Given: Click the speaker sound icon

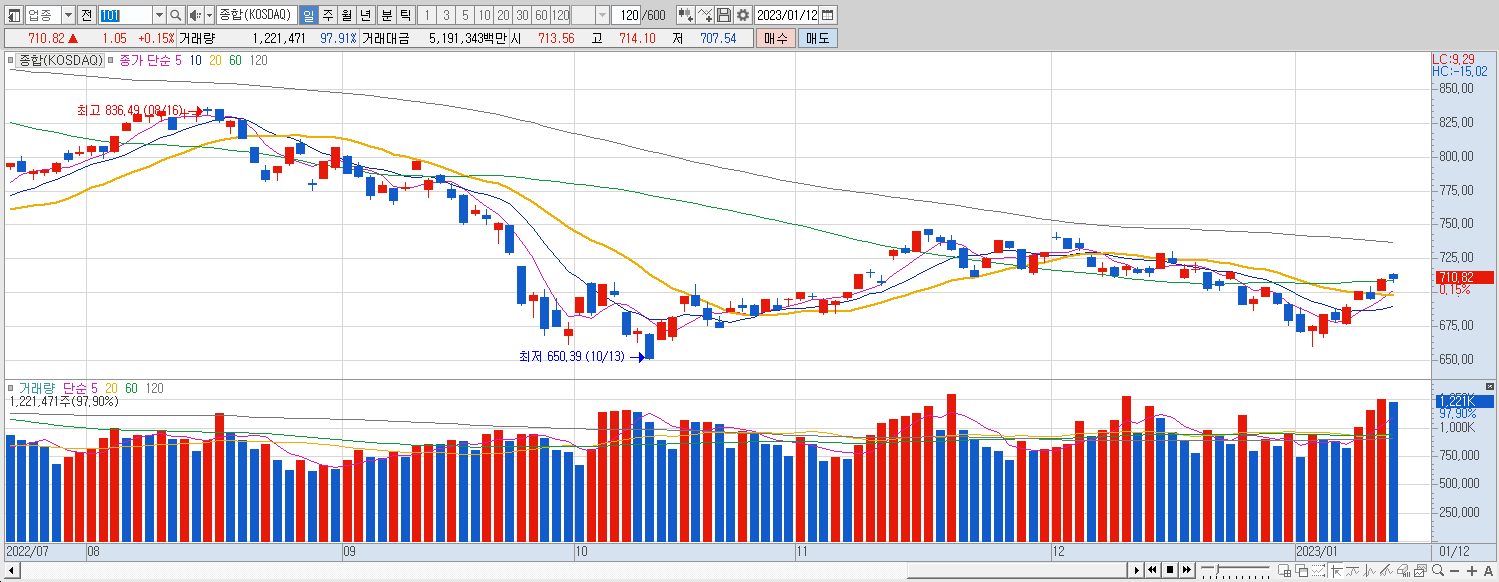Looking at the screenshot, I should point(195,15).
